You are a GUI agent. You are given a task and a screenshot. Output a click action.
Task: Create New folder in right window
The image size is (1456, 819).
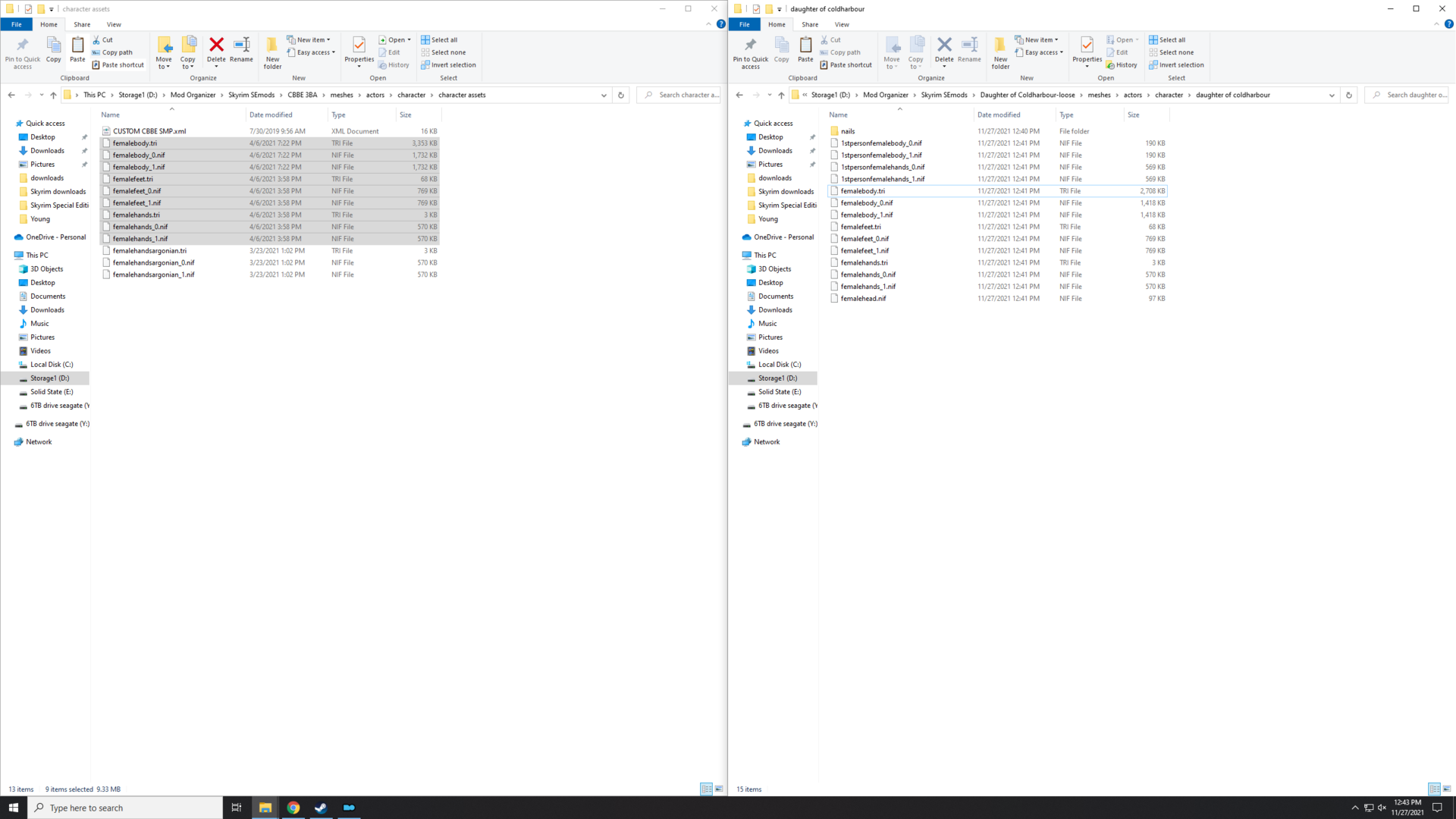pos(1000,53)
